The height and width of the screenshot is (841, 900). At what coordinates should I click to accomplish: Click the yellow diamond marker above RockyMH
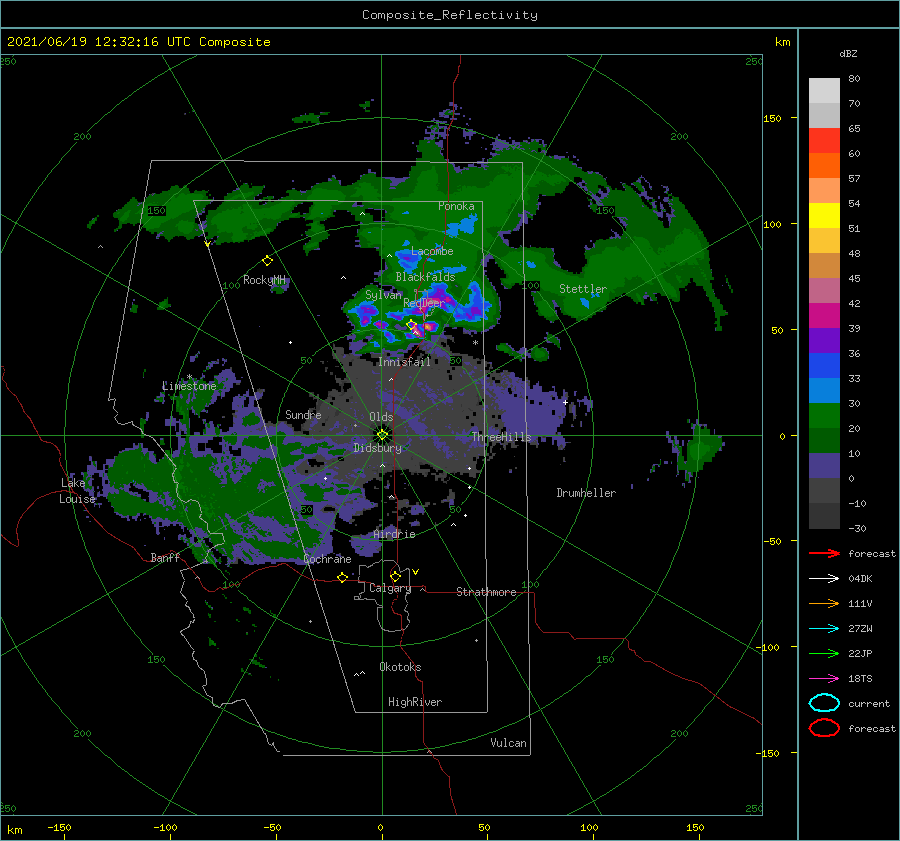pos(267,261)
